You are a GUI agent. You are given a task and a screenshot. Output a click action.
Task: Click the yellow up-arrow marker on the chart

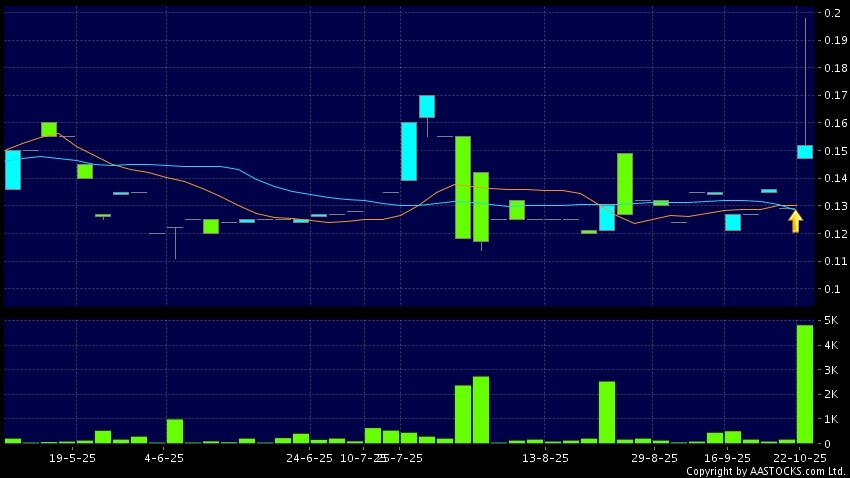(795, 221)
